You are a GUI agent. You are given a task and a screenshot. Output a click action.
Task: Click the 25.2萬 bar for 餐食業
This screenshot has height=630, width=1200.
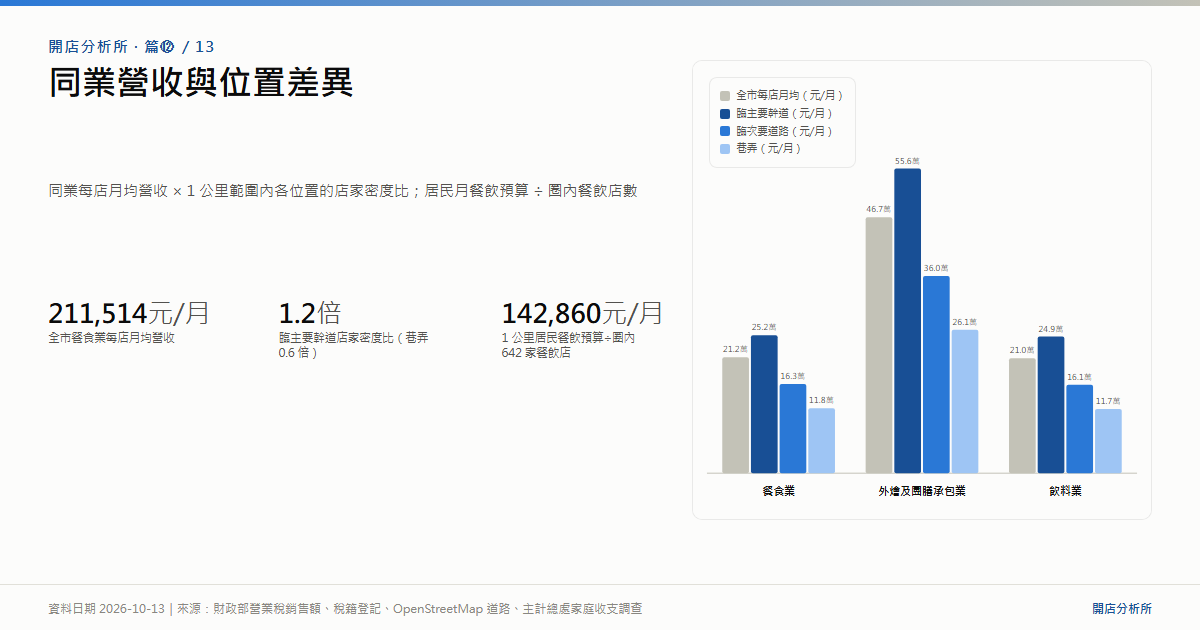pos(764,404)
